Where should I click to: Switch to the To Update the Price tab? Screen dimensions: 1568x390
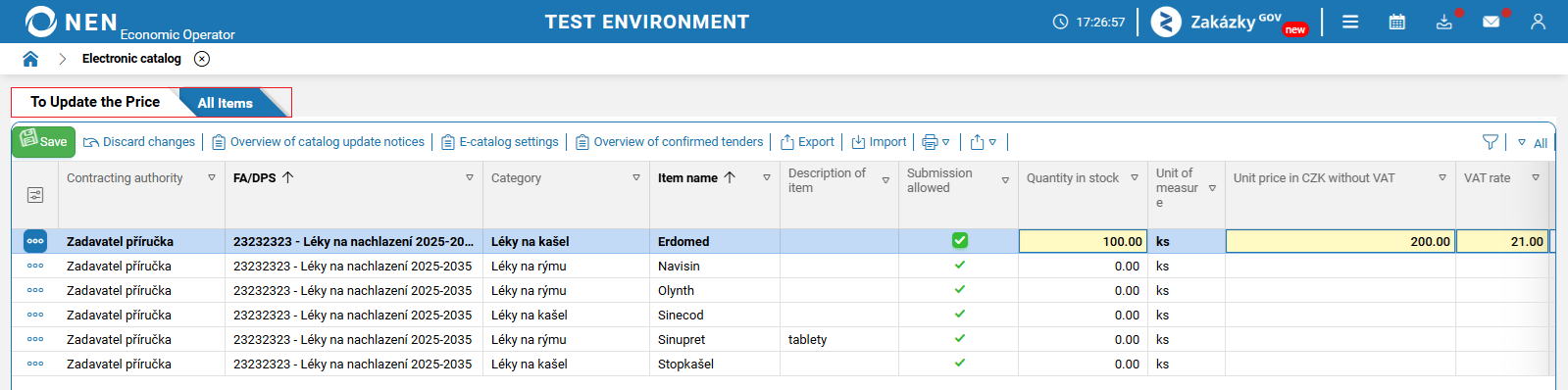coord(95,102)
